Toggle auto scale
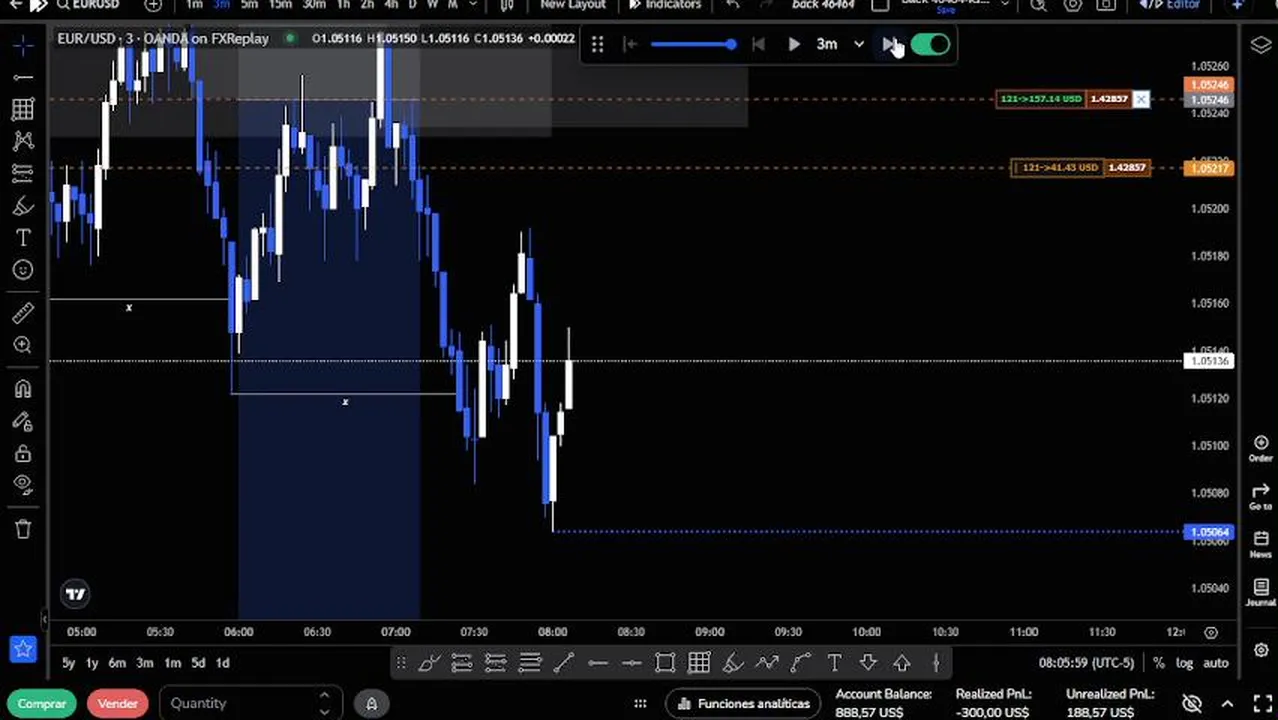1278x720 pixels. click(x=1215, y=663)
